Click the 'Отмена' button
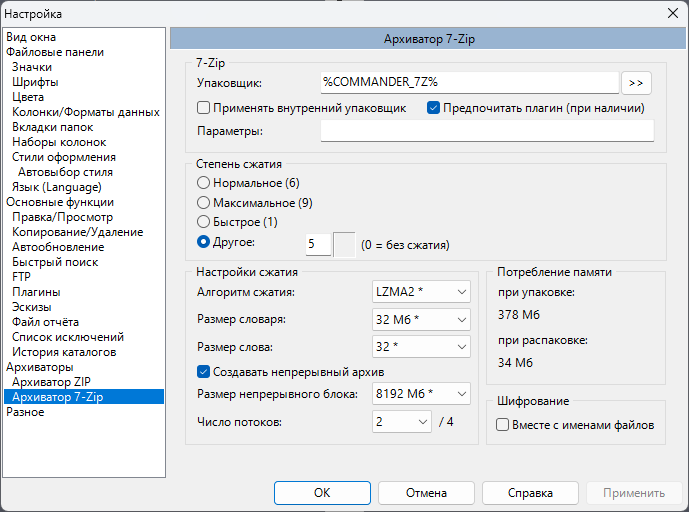Image resolution: width=689 pixels, height=512 pixels. point(426,493)
